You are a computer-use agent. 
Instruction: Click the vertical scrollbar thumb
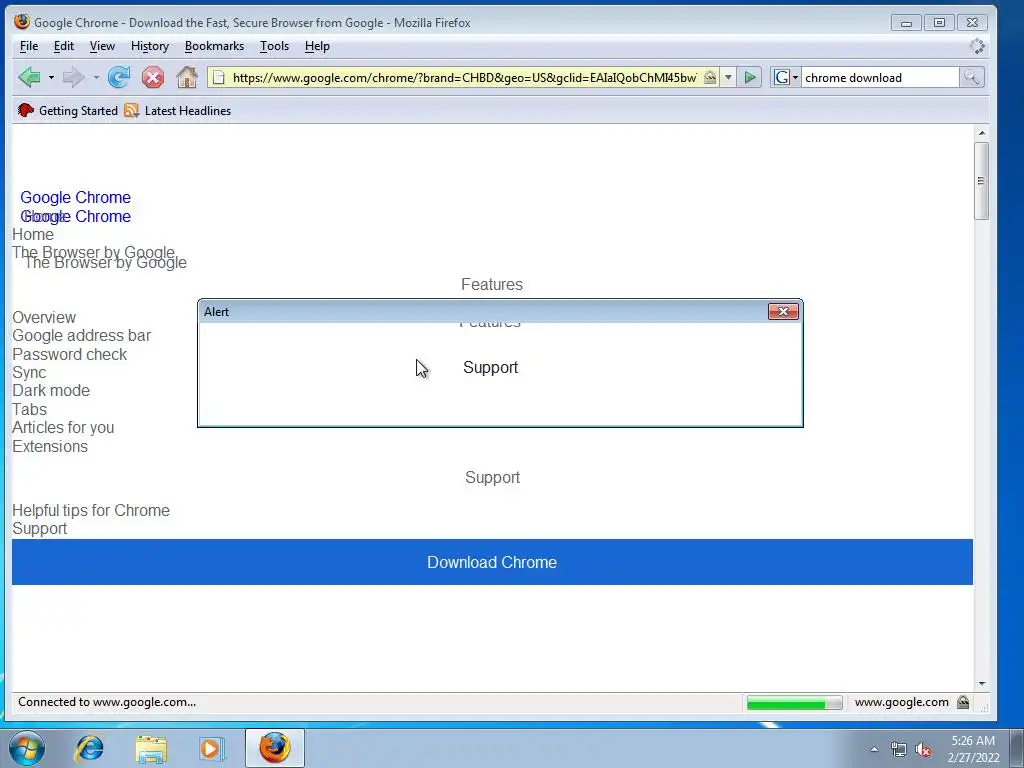tap(981, 181)
